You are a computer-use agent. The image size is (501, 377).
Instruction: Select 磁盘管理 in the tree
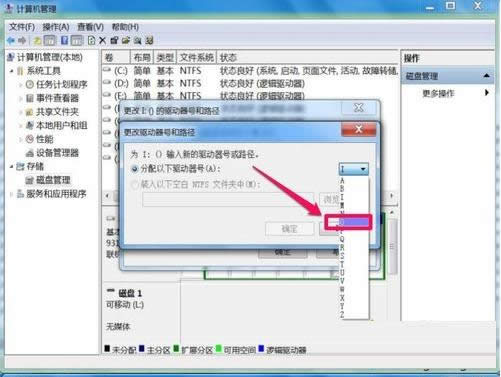(53, 180)
